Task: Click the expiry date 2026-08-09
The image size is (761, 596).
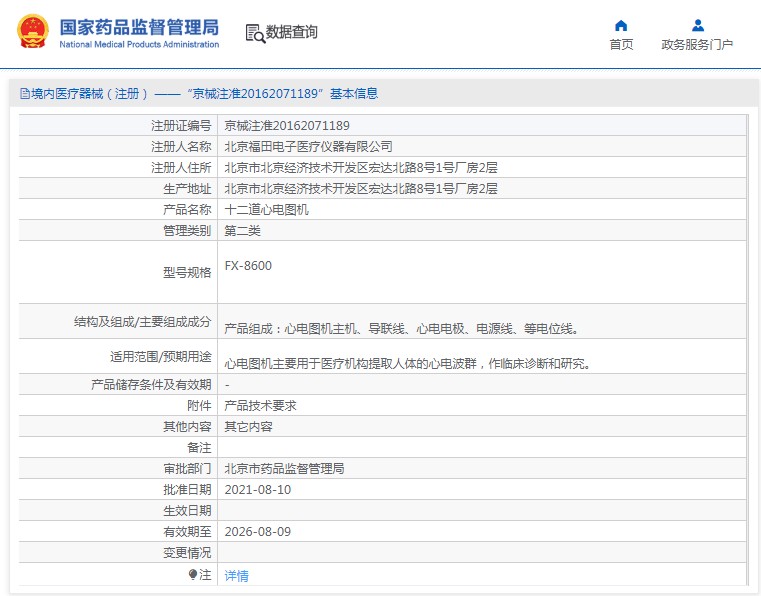Action: click(x=257, y=532)
